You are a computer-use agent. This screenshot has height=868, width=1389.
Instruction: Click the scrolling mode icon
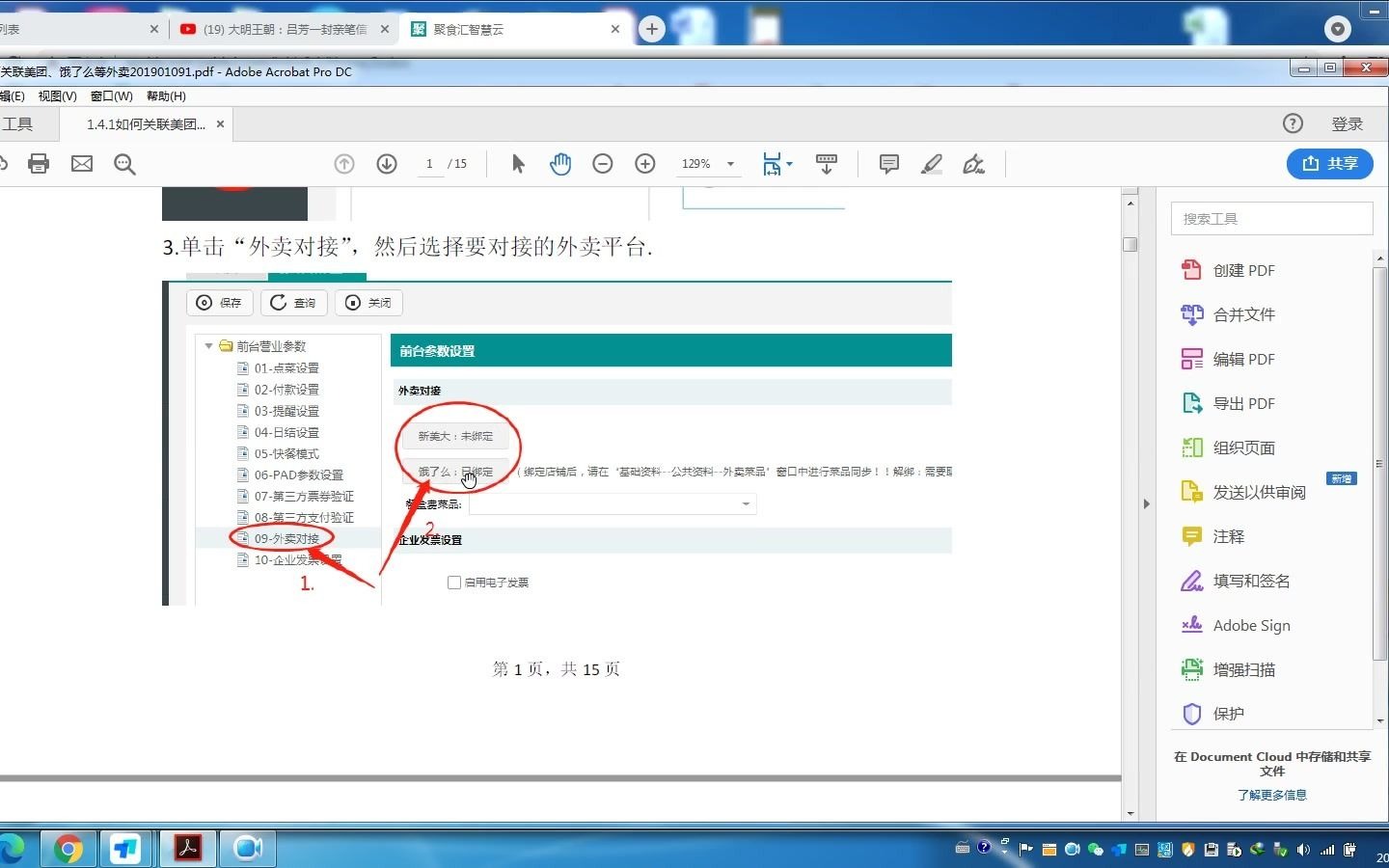pos(827,164)
